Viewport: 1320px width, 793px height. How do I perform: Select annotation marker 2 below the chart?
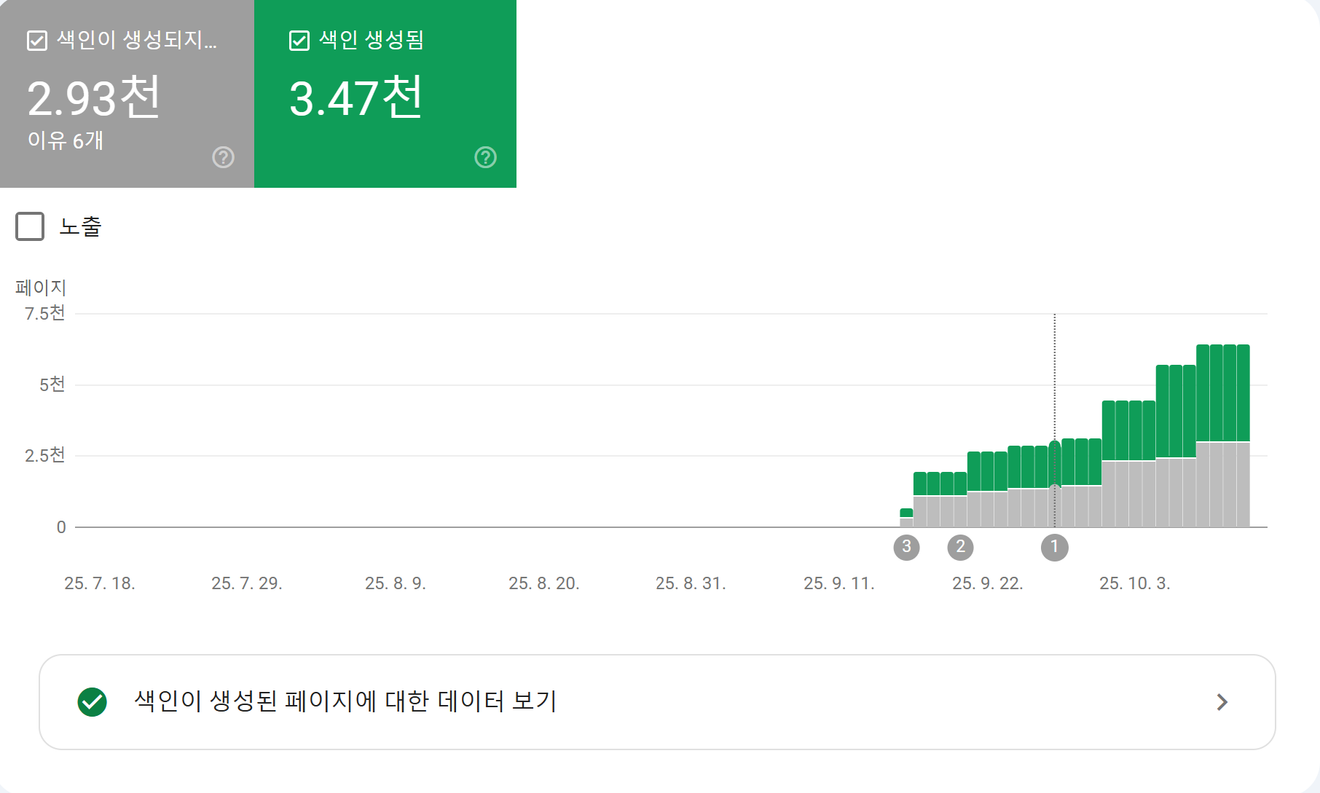point(960,547)
